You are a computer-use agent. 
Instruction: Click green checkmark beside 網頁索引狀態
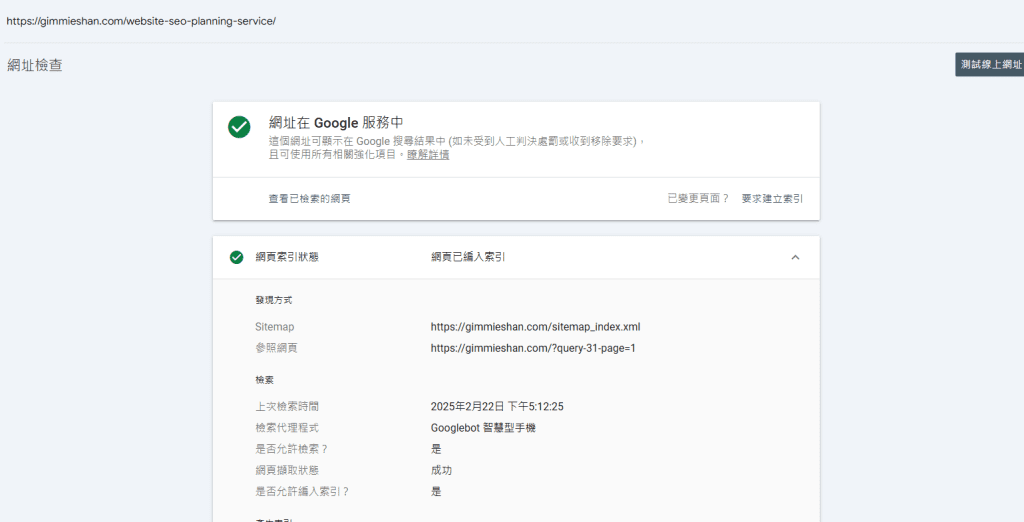click(x=236, y=257)
